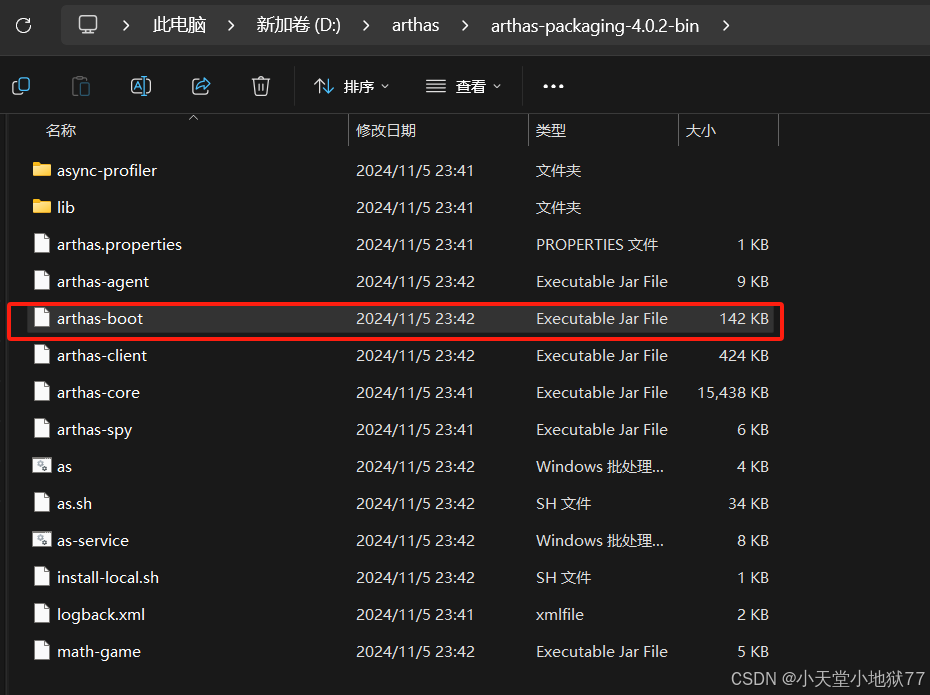
Task: Click the Paste icon in the toolbar
Action: pos(81,86)
